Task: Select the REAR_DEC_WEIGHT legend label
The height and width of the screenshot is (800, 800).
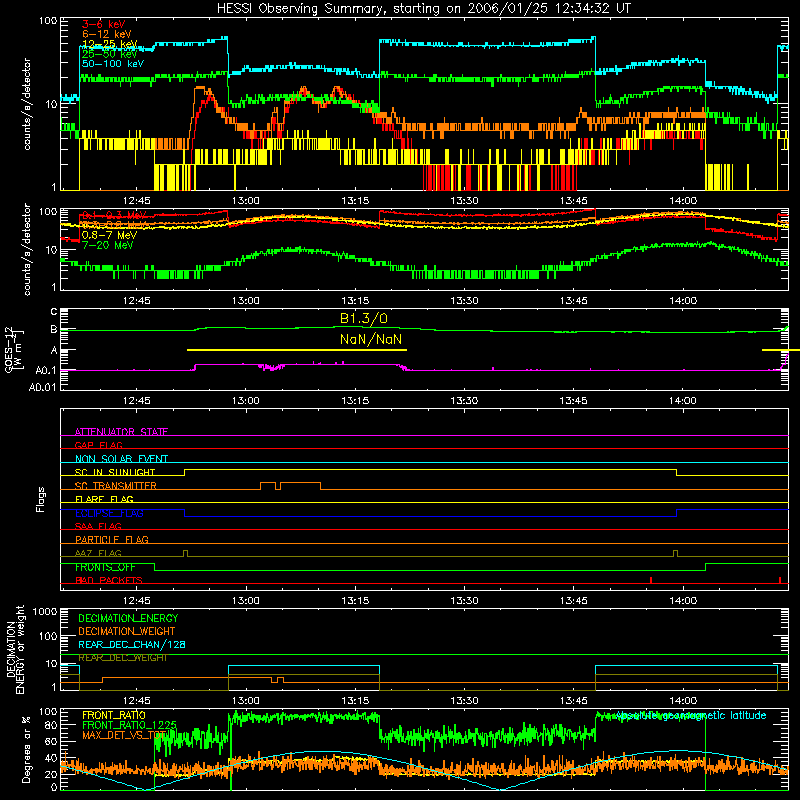Action: click(x=122, y=658)
